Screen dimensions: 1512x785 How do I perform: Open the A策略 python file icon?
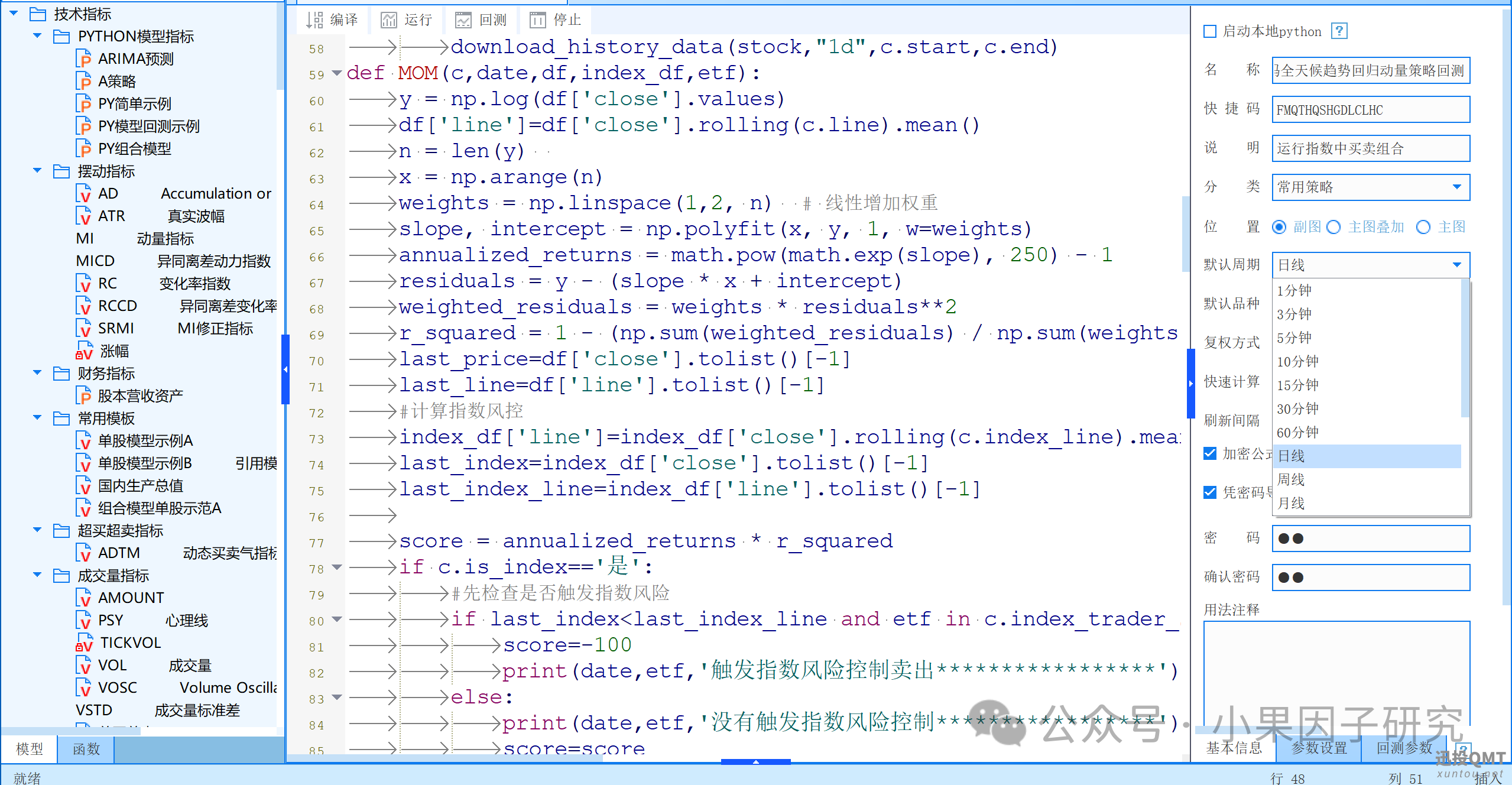tap(84, 82)
